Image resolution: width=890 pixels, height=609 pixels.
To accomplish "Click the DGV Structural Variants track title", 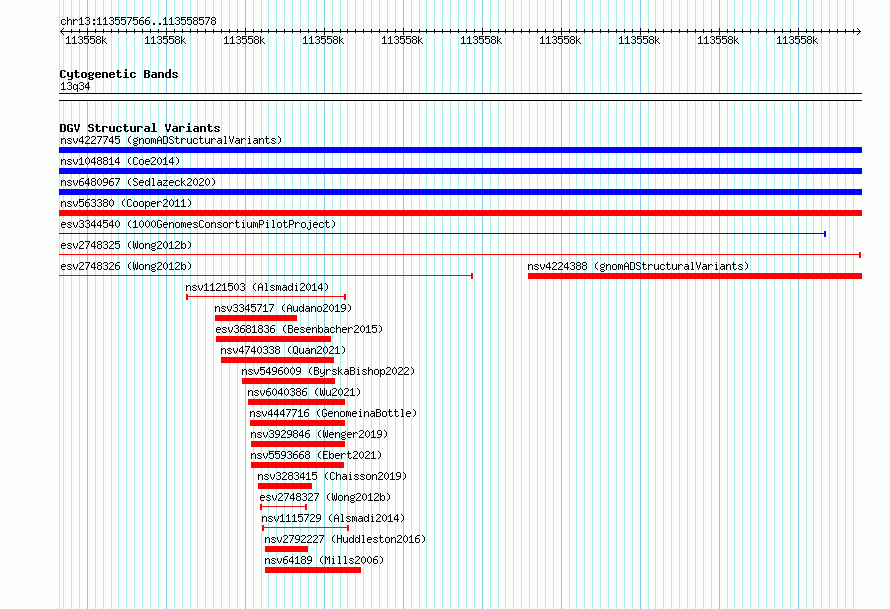I will point(140,128).
